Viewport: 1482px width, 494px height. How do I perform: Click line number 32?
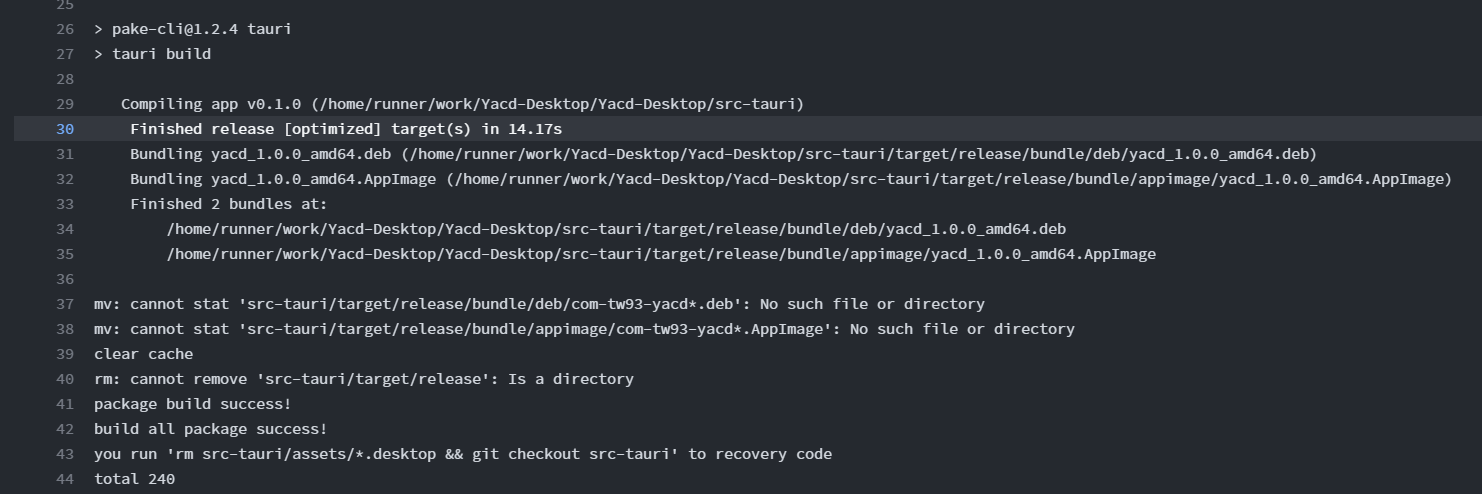click(x=65, y=179)
